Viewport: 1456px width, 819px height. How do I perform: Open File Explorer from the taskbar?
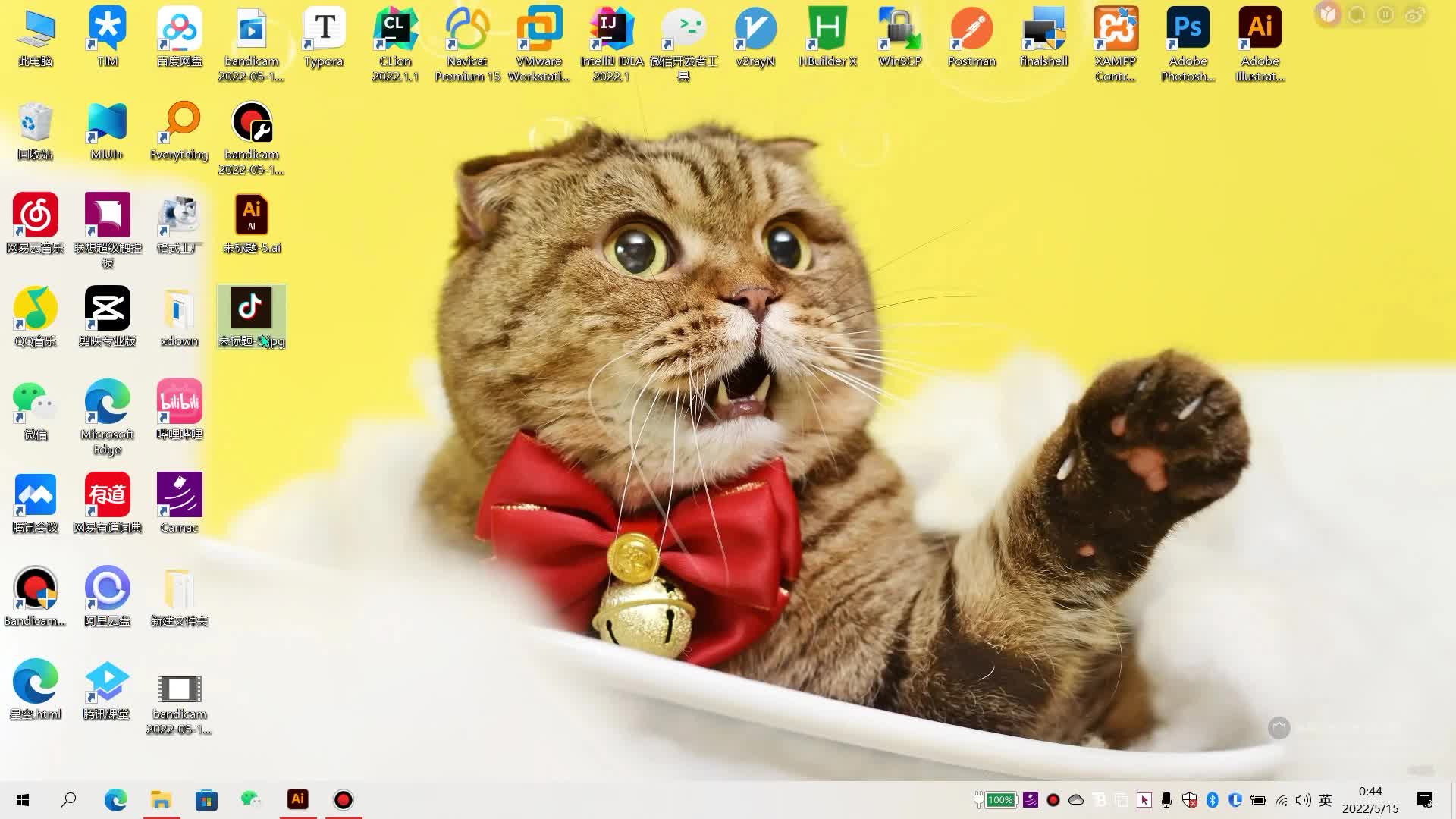pyautogui.click(x=161, y=800)
